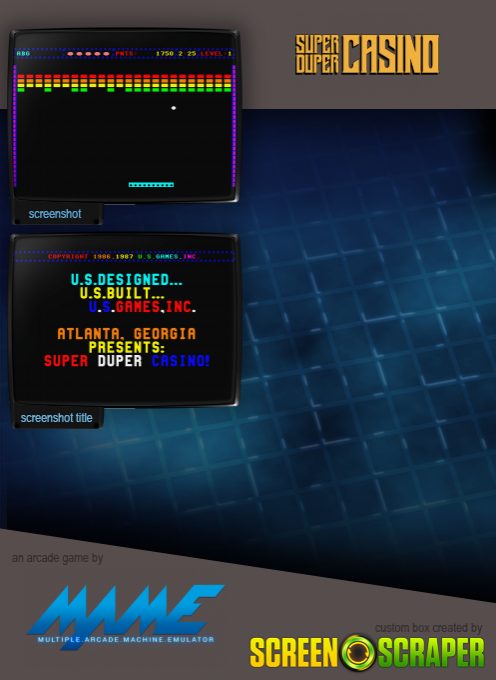Click the green SCRAPER word of logo
This screenshot has height=680, width=496.
coord(431,652)
